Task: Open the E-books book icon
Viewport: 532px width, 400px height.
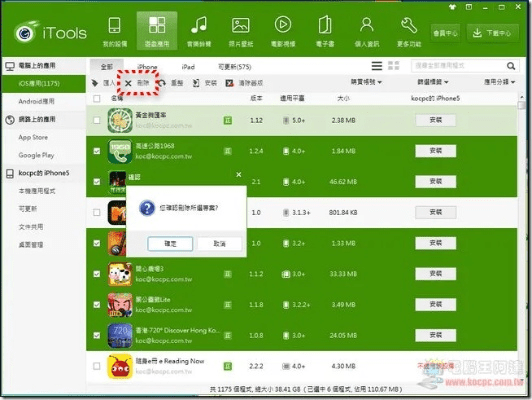Action: [x=325, y=25]
